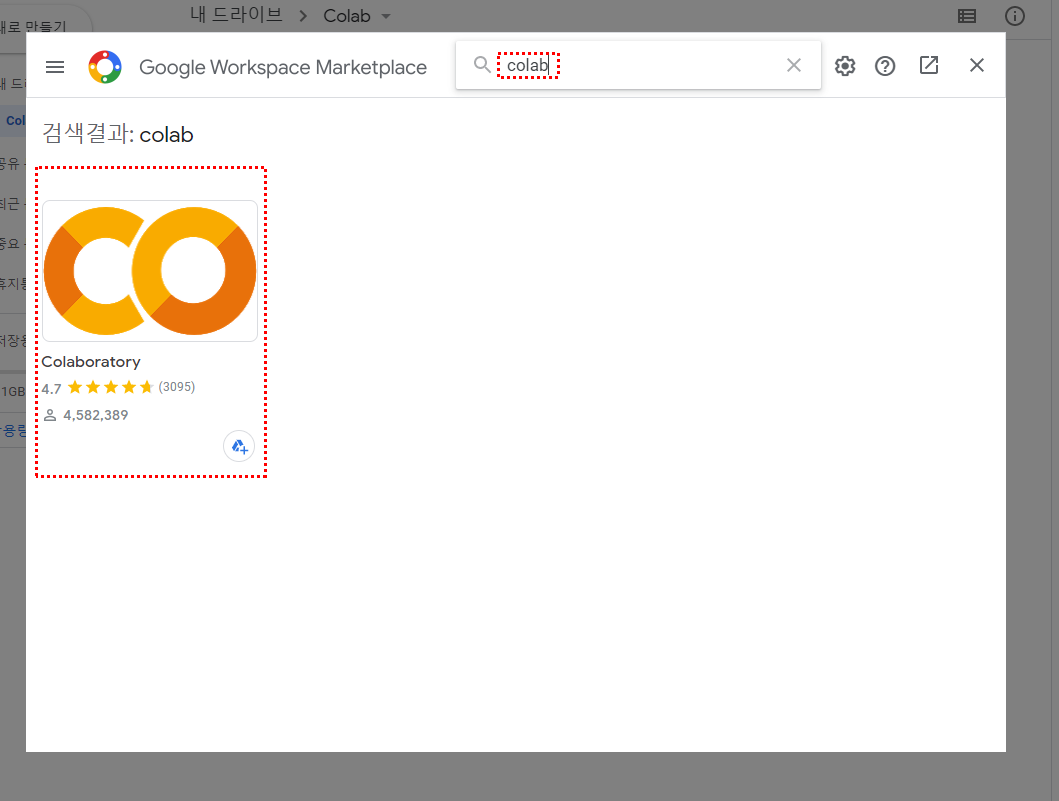Image resolution: width=1059 pixels, height=801 pixels.
Task: Click the 4,582,389 user count
Action: [96, 415]
